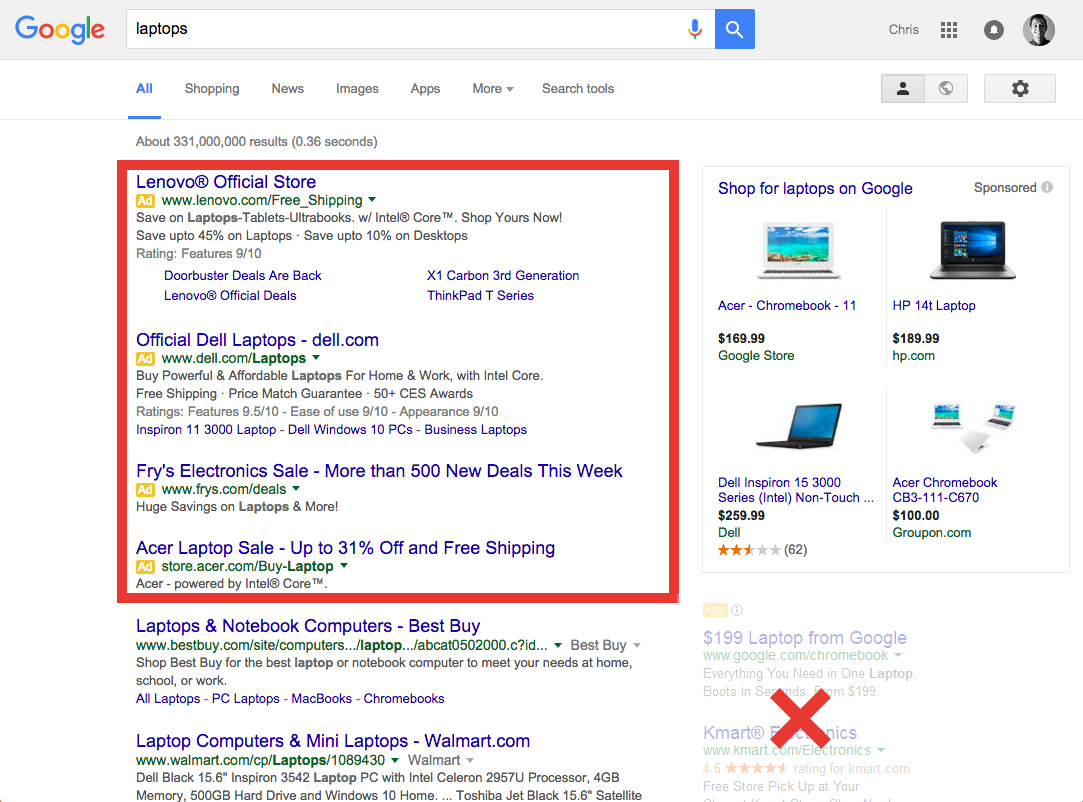Expand bestbuy.com URL dropdown arrow
The image size is (1083, 802).
[558, 645]
